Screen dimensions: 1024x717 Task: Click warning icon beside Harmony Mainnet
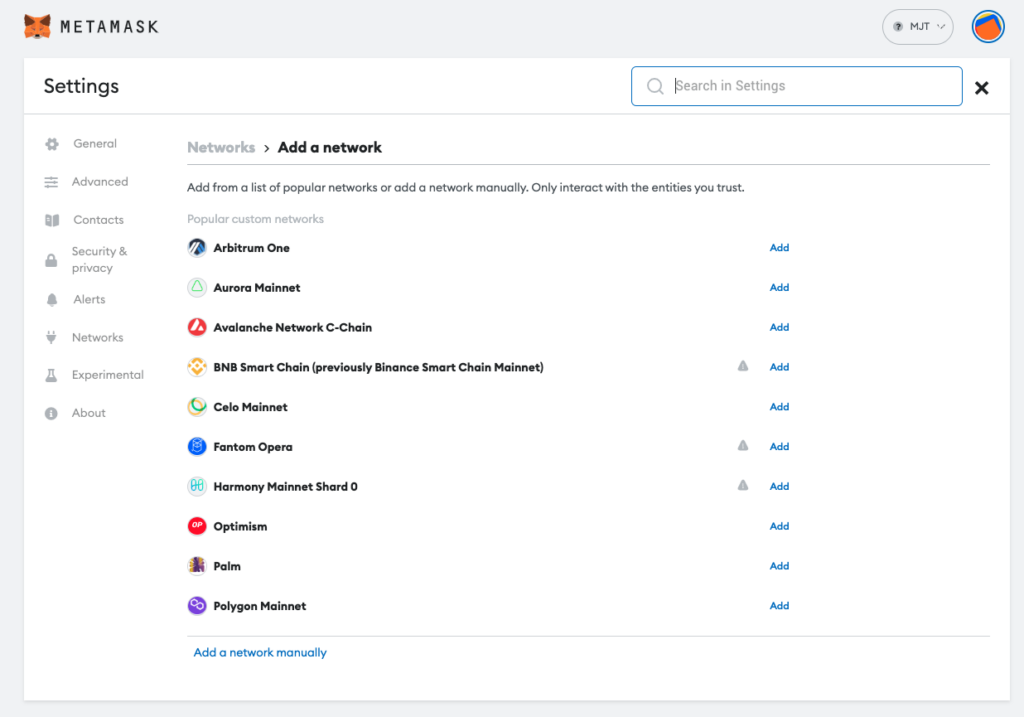(743, 486)
